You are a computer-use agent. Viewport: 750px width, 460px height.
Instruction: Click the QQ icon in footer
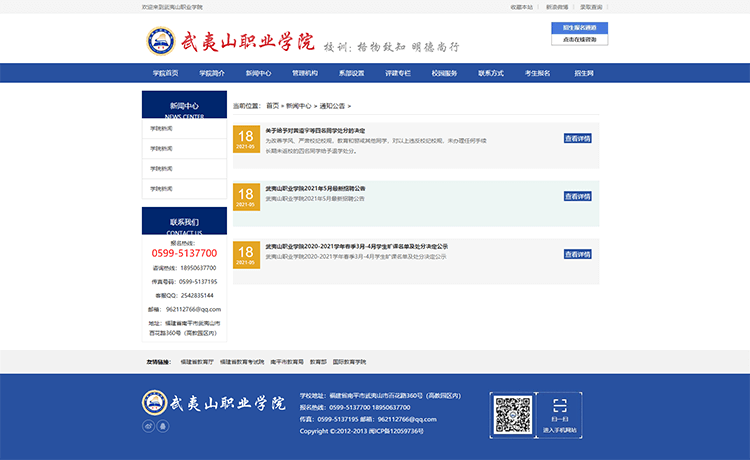[x=163, y=425]
